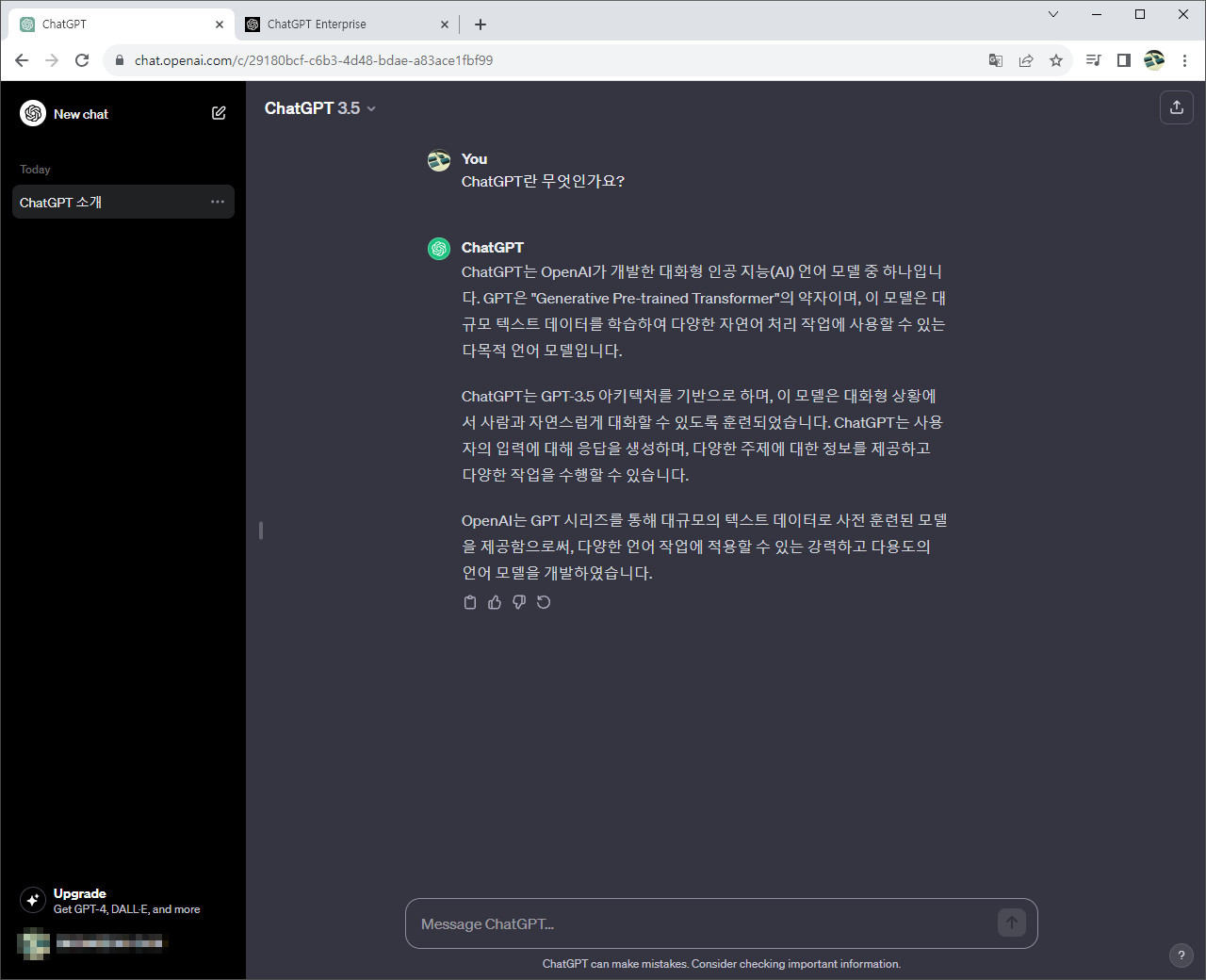
Task: Click the Upgrade sparkle icon
Action: pyautogui.click(x=33, y=900)
